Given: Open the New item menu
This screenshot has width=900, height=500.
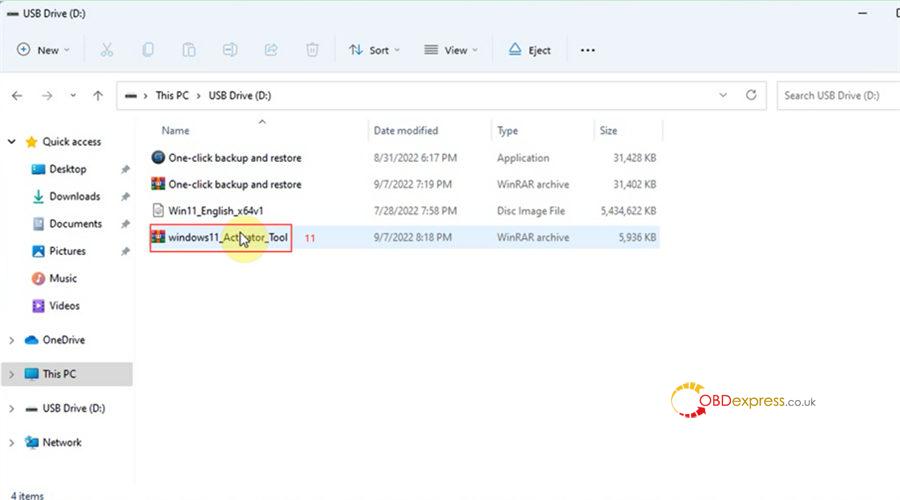Looking at the screenshot, I should pos(43,50).
